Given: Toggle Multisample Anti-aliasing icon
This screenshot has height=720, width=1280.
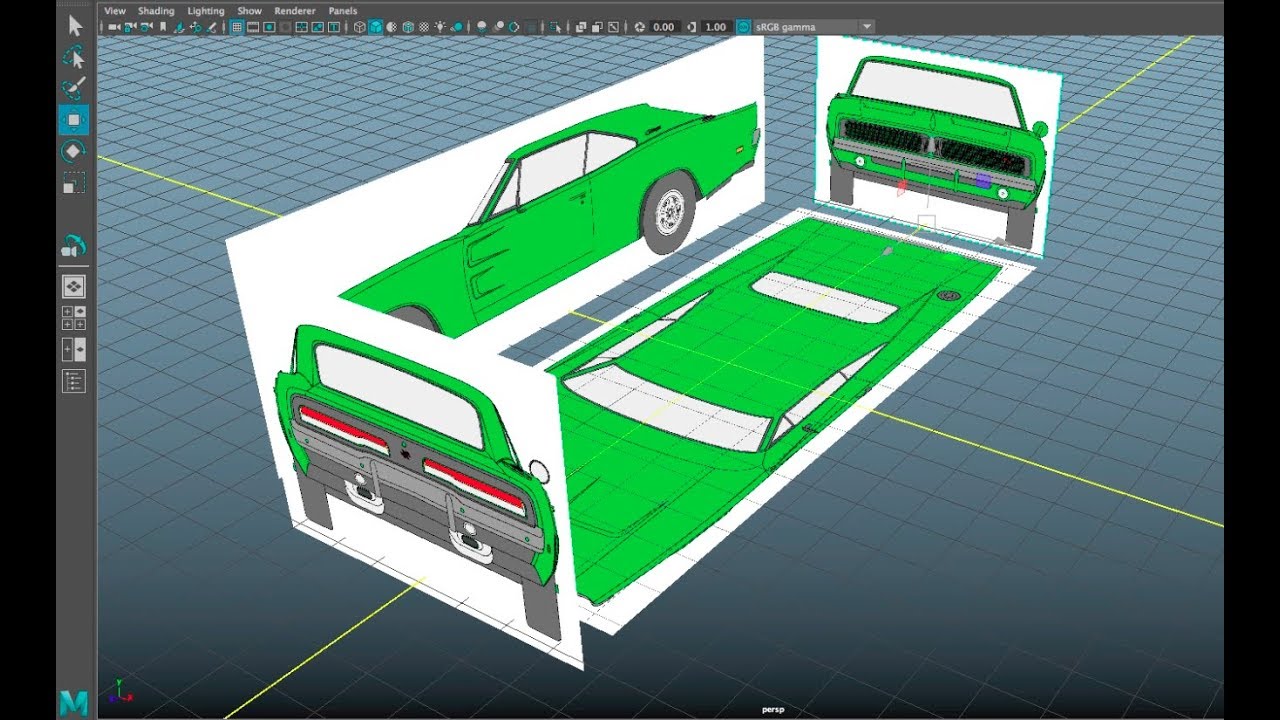Looking at the screenshot, I should click(514, 27).
